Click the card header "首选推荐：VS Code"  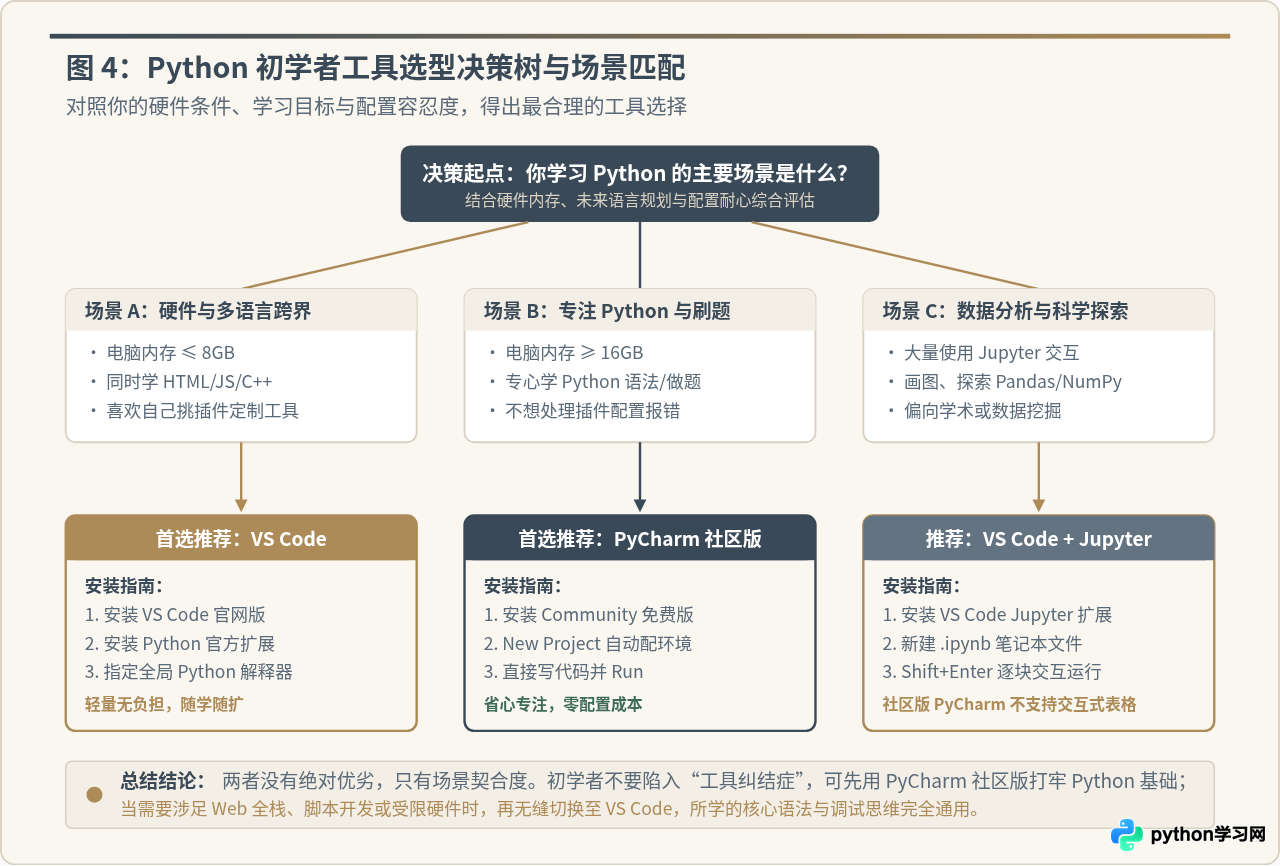(x=241, y=538)
